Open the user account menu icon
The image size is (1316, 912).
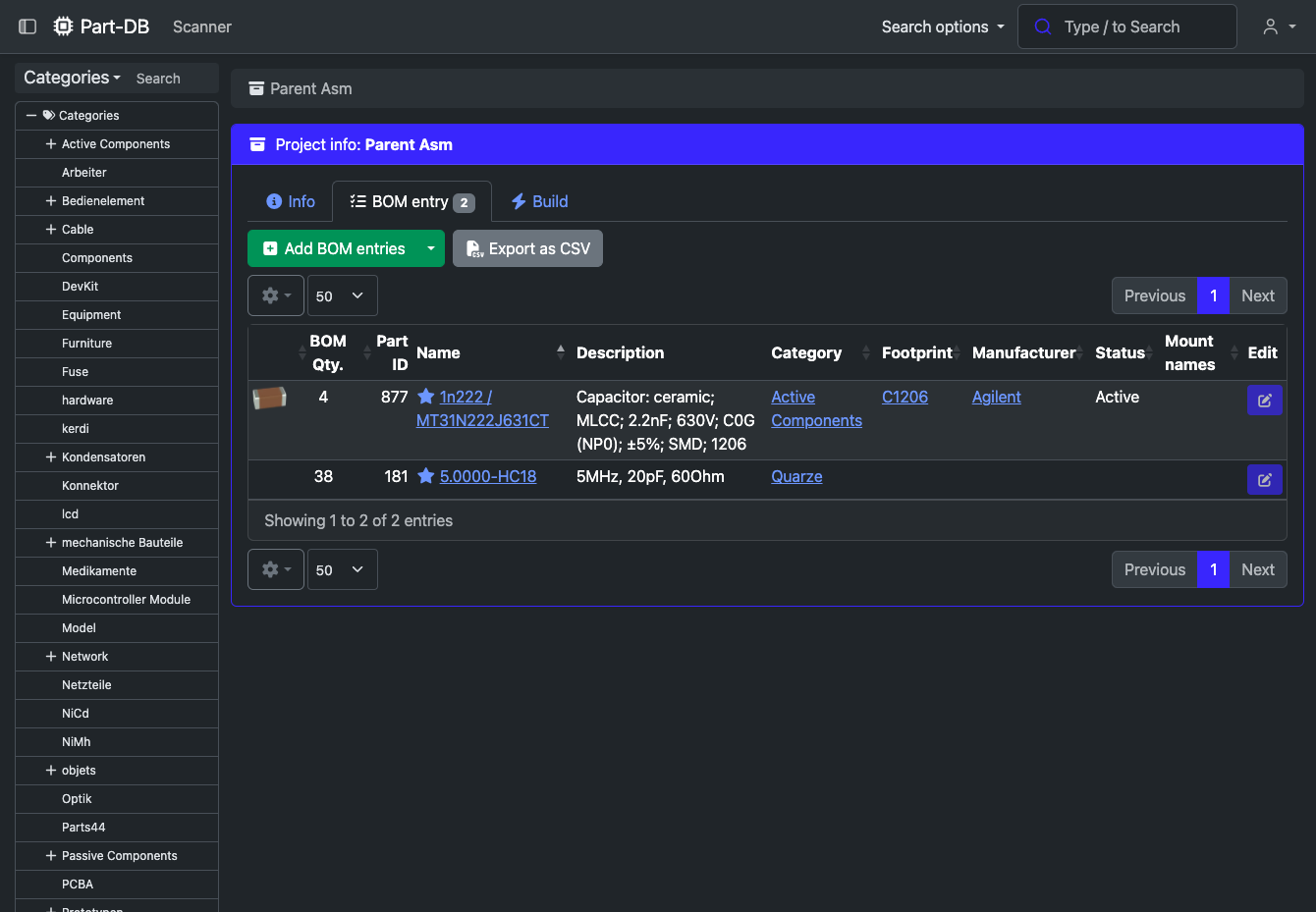coord(1279,27)
